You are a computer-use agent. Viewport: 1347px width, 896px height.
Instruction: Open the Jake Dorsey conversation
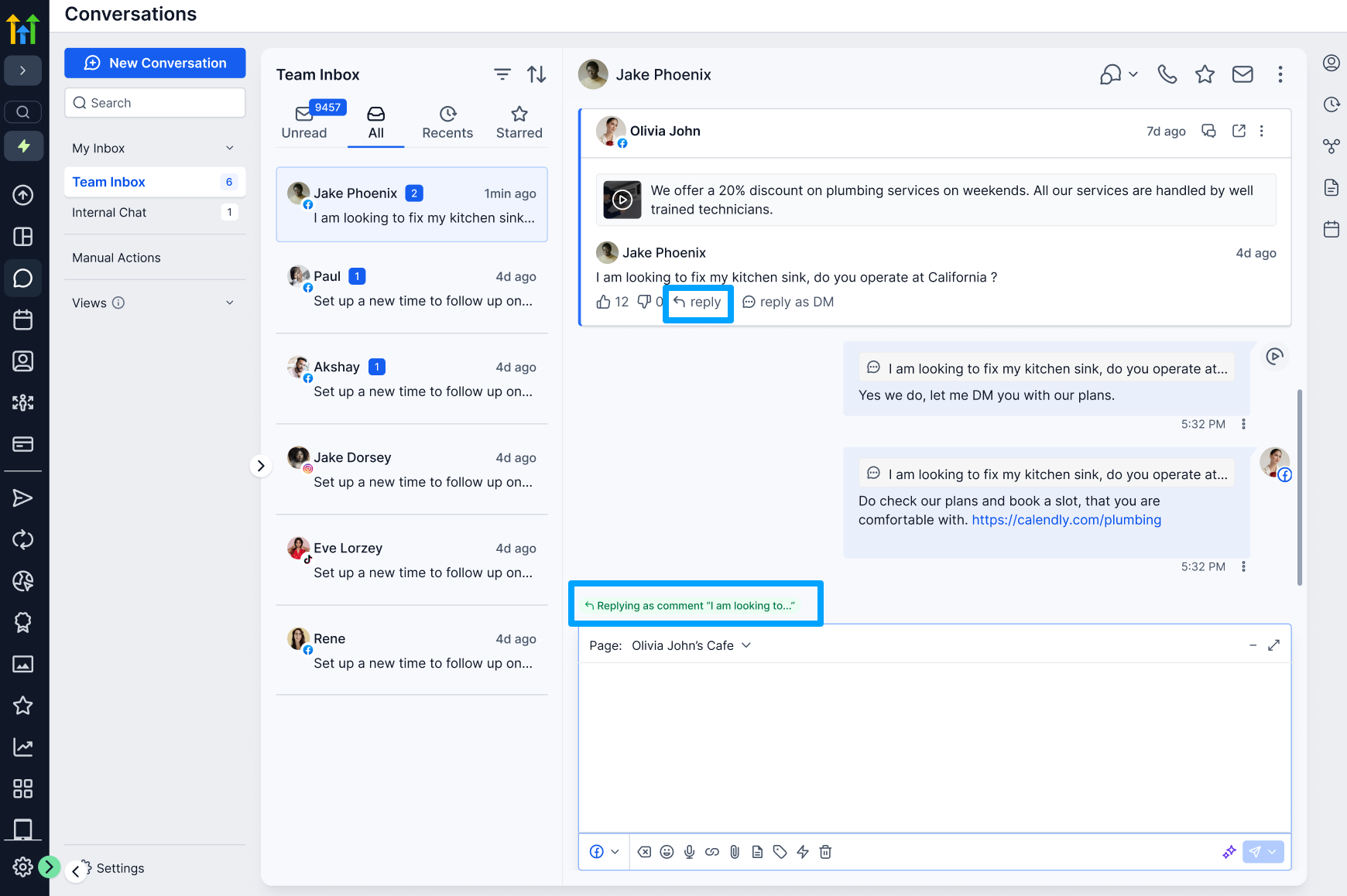[412, 470]
